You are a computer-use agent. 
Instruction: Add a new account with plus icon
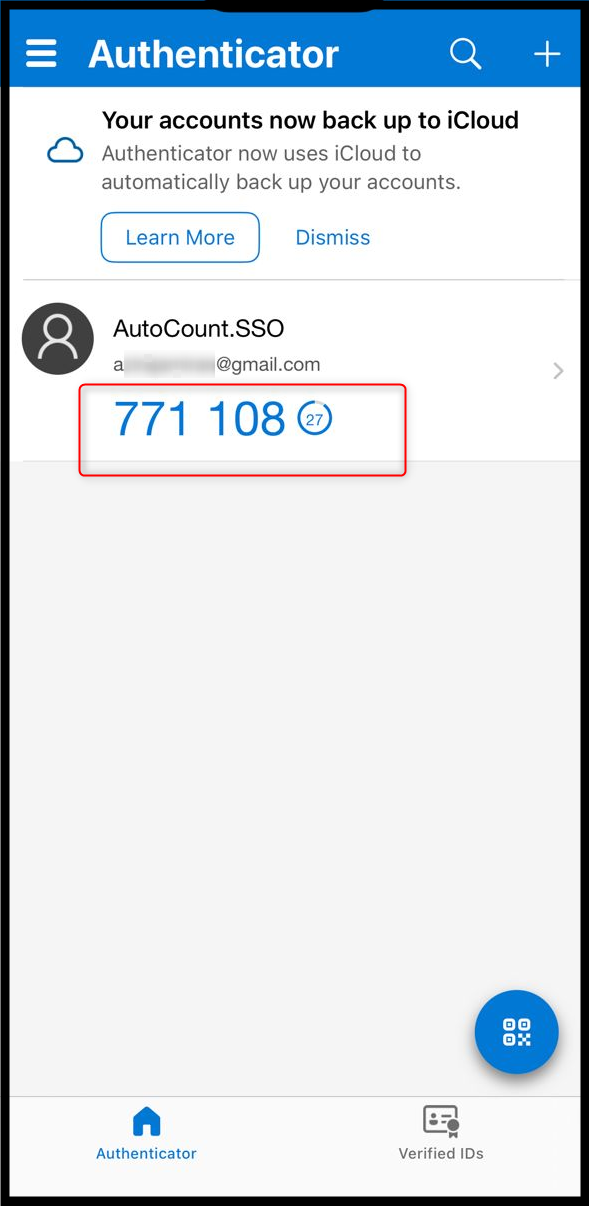(x=547, y=53)
